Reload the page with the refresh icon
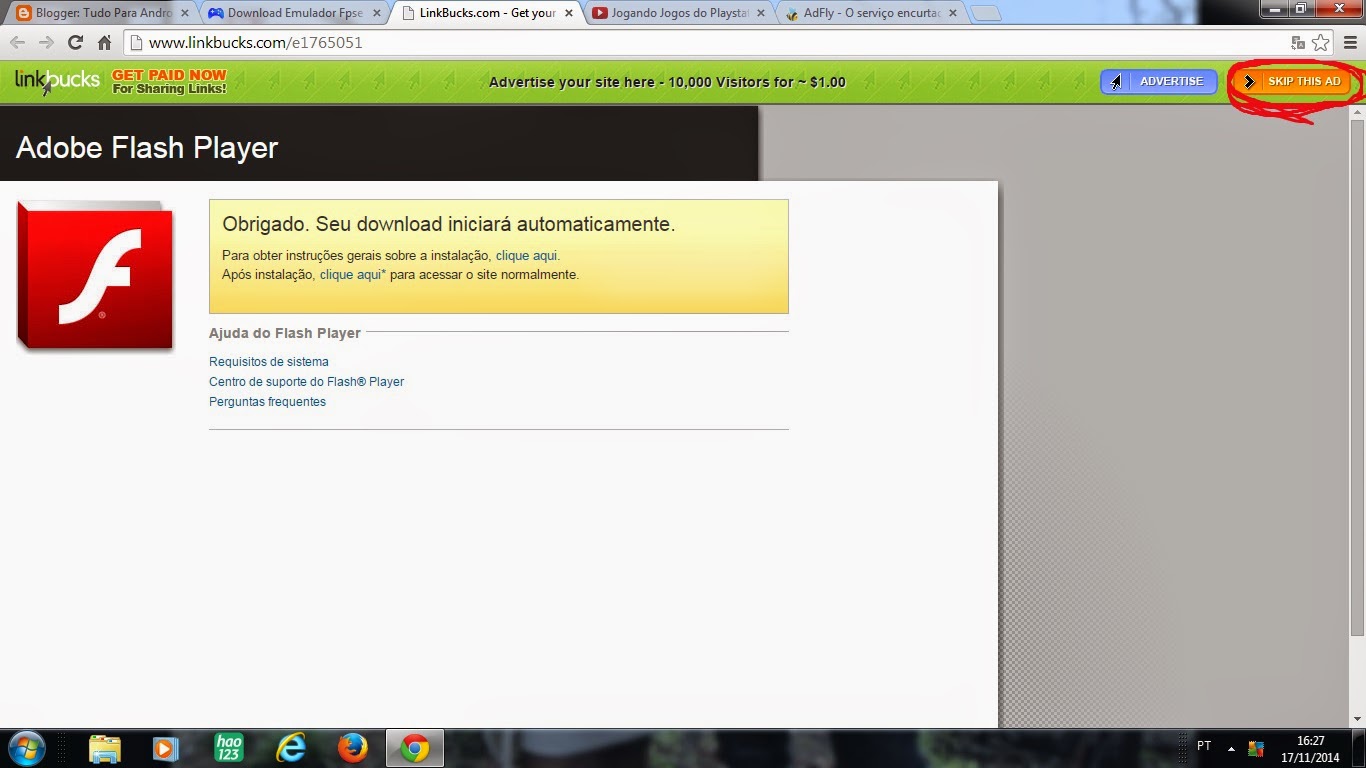 (x=75, y=43)
